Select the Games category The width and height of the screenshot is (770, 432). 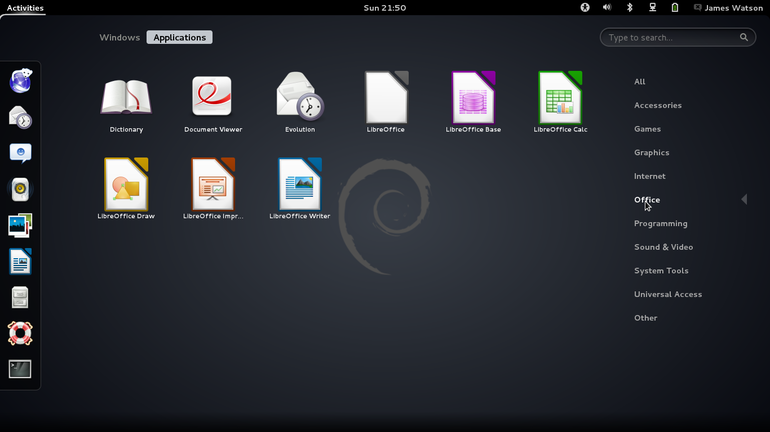tap(647, 129)
